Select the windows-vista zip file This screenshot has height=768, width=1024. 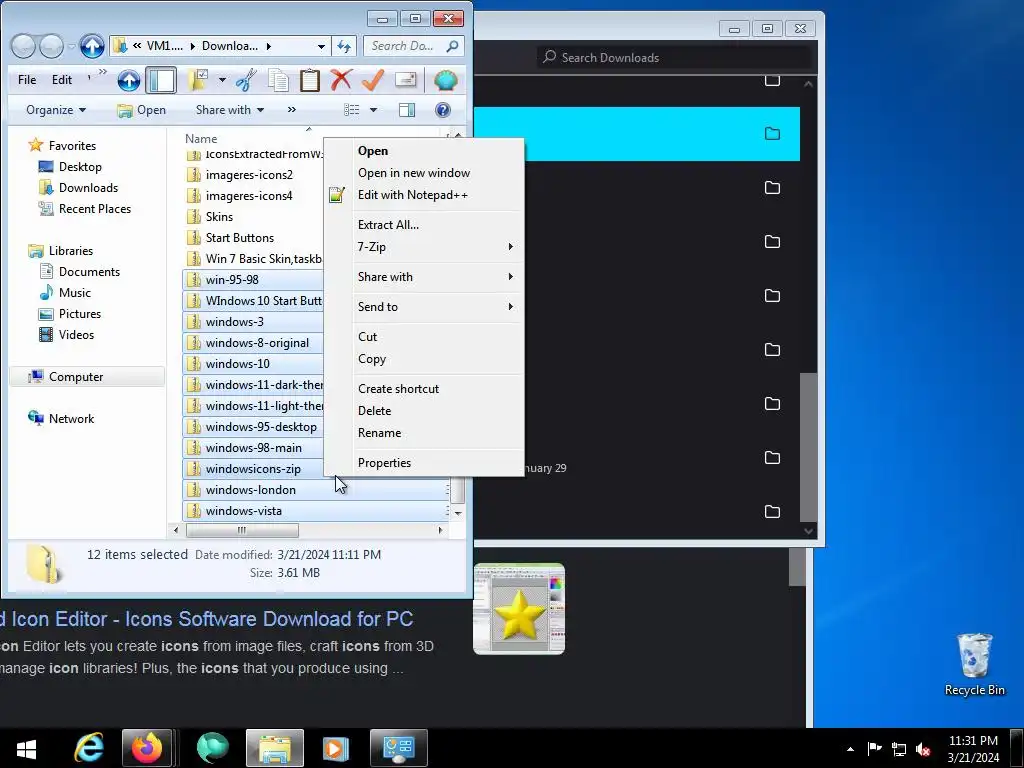pyautogui.click(x=316, y=511)
